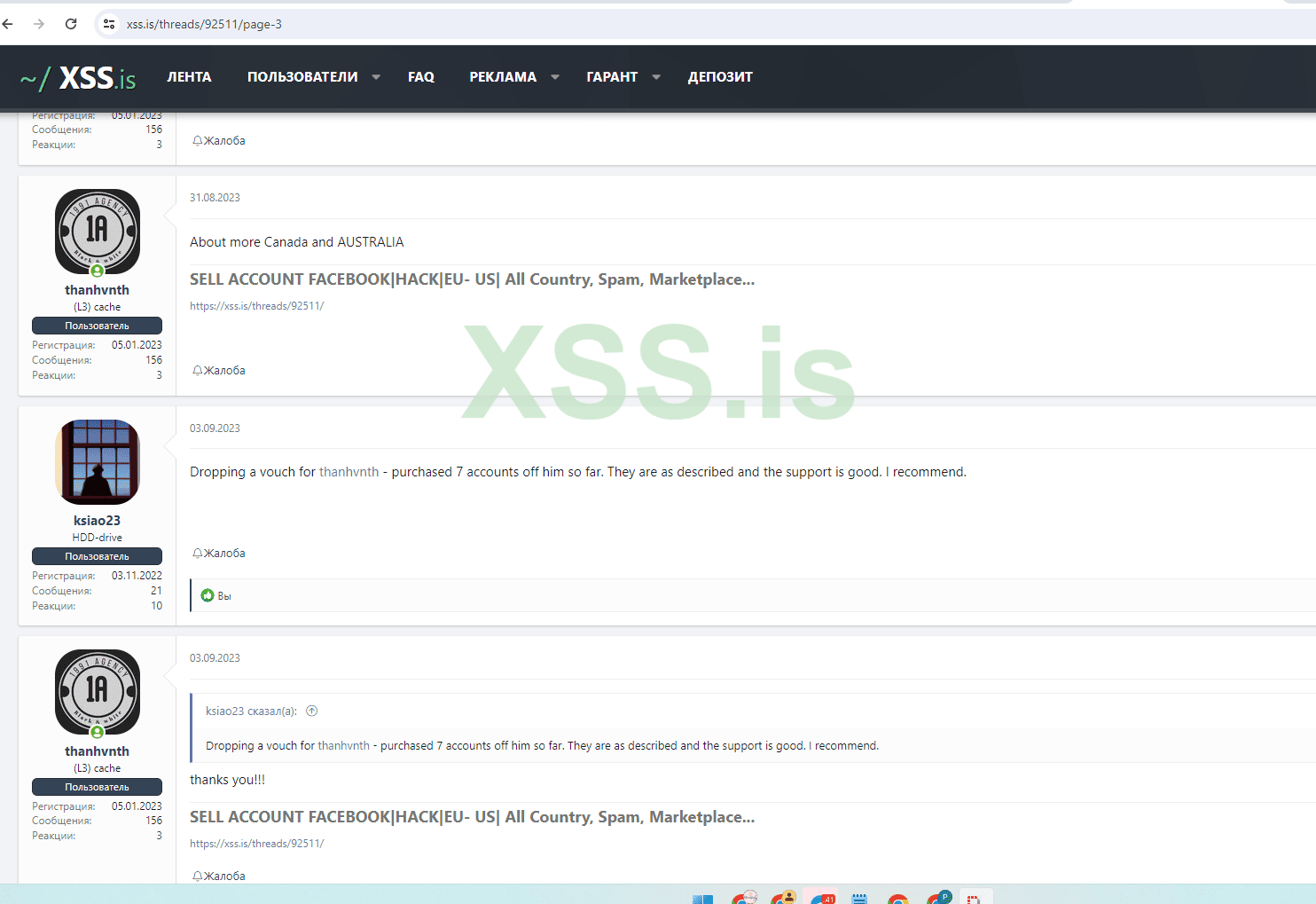The image size is (1316, 904).
Task: Click Жалоба under the 'thanks you!!!' post
Action: coord(224,876)
